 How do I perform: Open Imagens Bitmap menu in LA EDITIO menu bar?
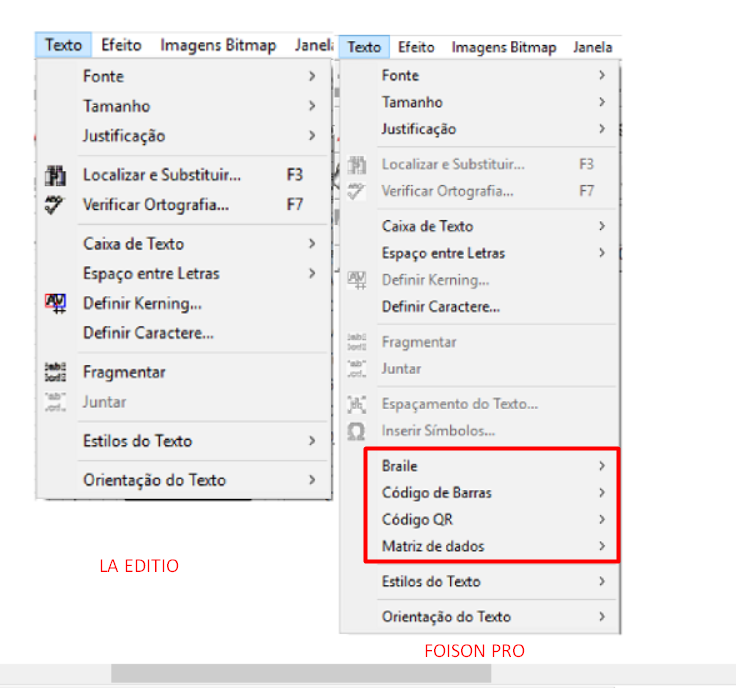218,45
